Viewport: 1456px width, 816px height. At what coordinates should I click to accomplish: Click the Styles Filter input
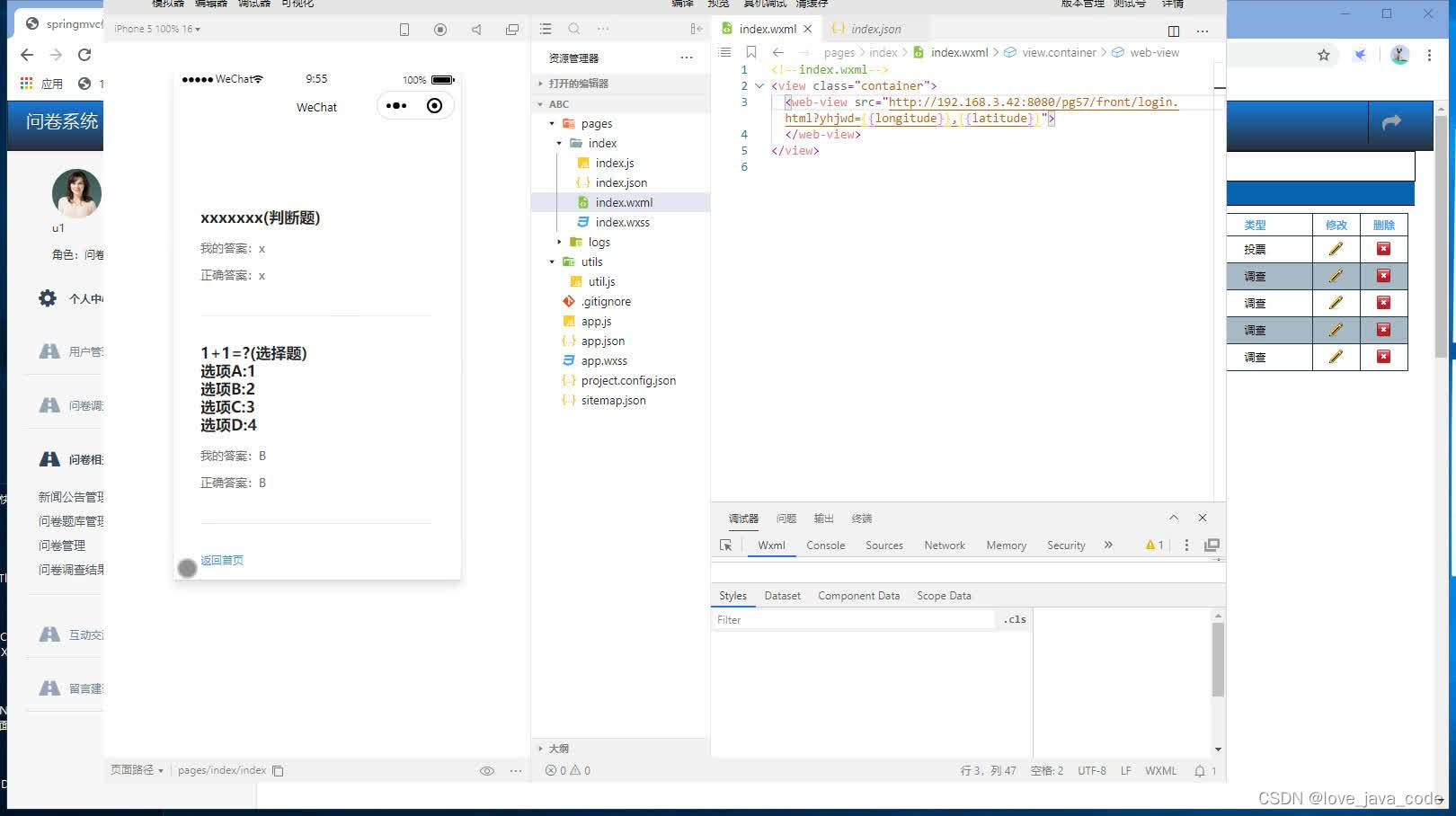point(854,620)
